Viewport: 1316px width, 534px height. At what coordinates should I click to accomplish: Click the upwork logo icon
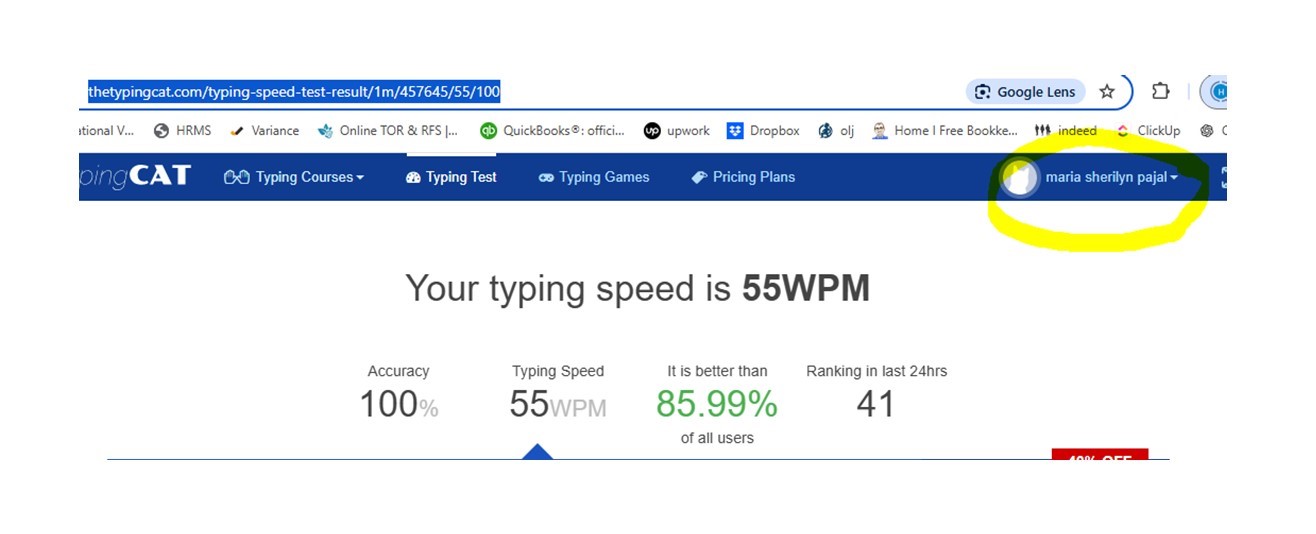coord(652,130)
